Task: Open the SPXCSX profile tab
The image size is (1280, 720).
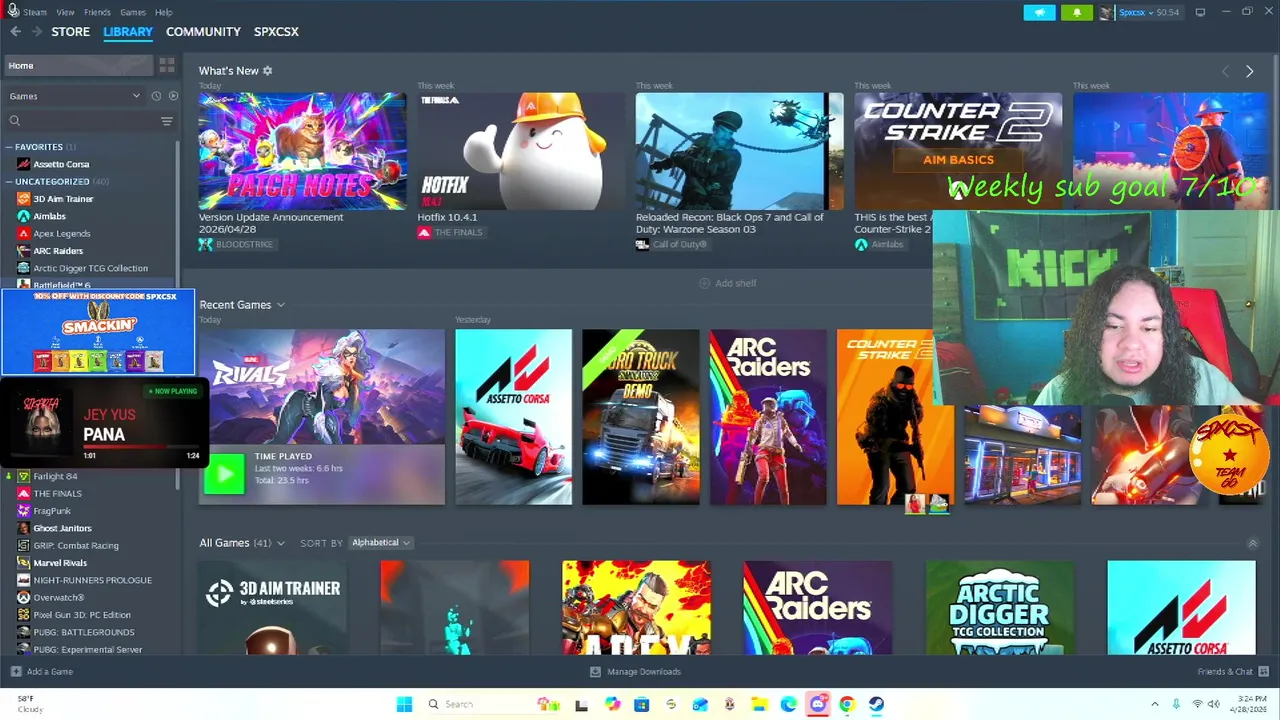Action: point(276,32)
